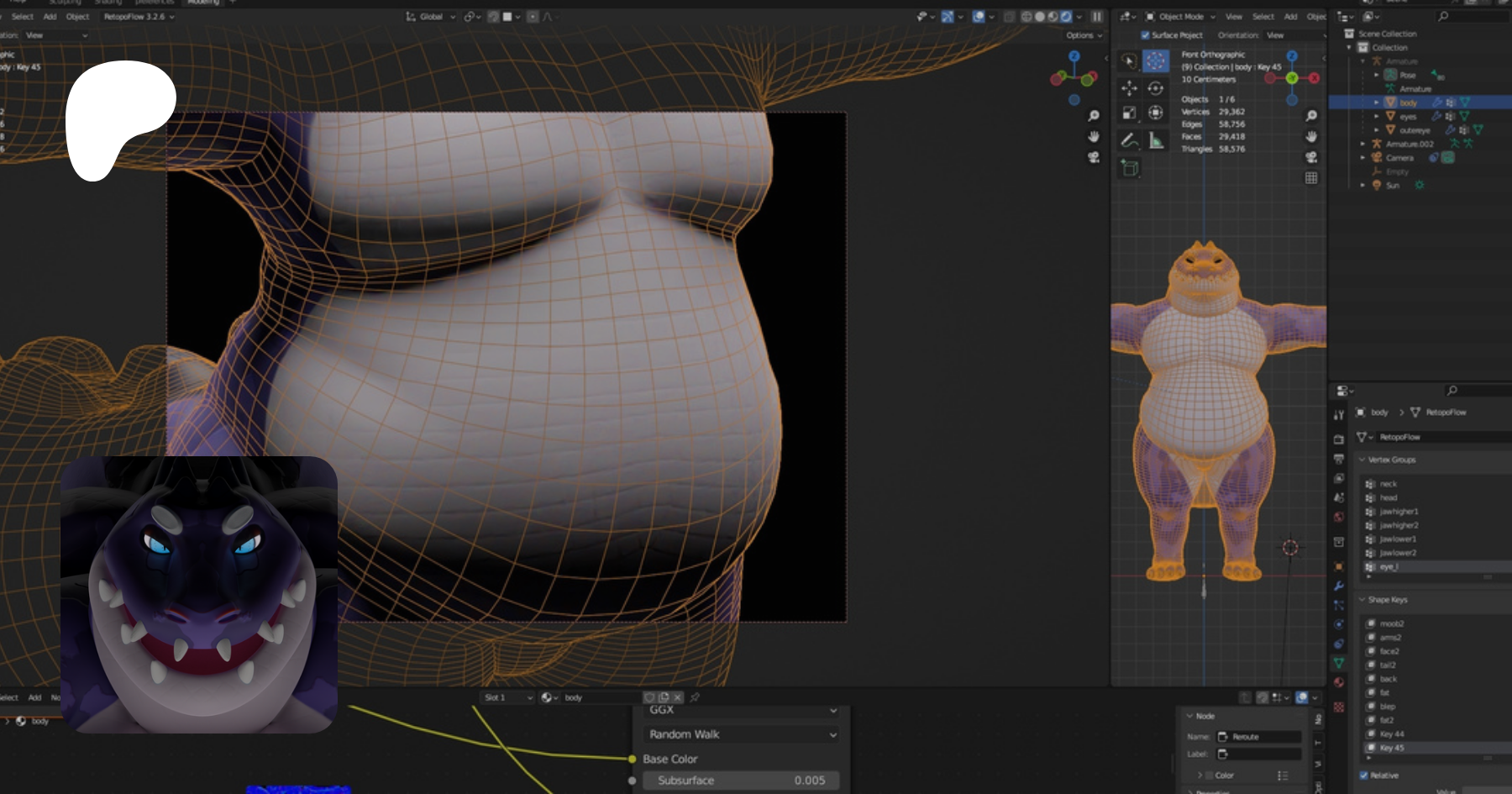Screen dimensions: 1512x794
Task: Select the Cursor tool in right viewport
Action: pyautogui.click(x=1156, y=60)
